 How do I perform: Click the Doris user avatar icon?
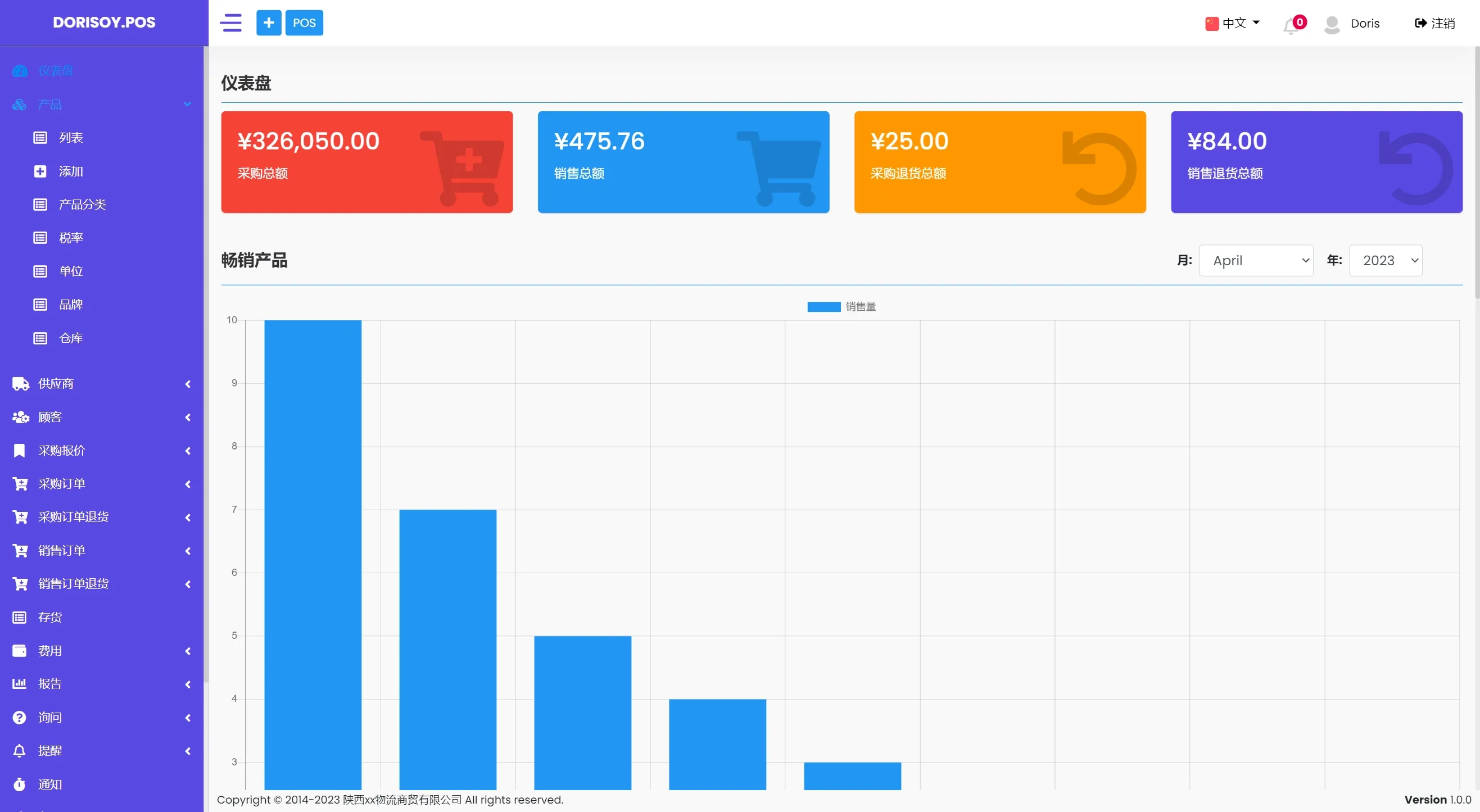pyautogui.click(x=1331, y=24)
